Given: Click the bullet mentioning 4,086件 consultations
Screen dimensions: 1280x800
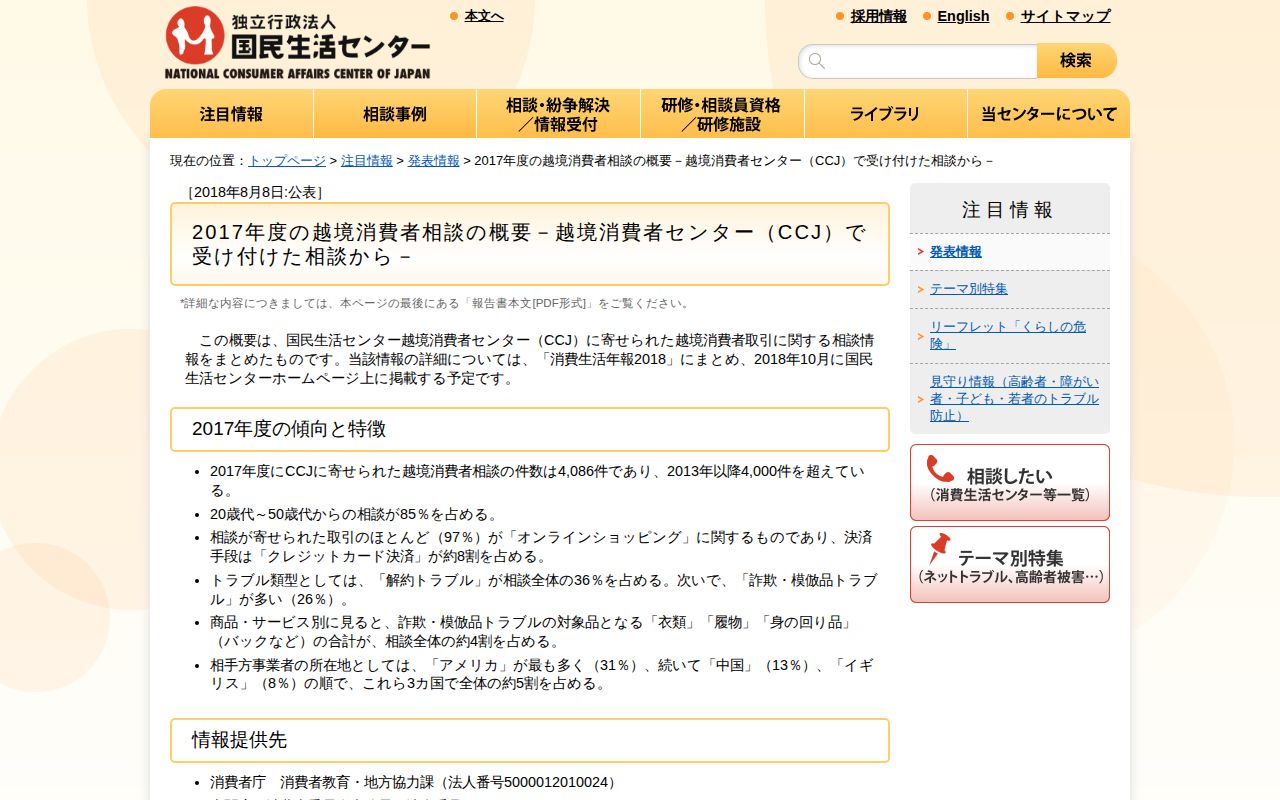Looking at the screenshot, I should (538, 481).
